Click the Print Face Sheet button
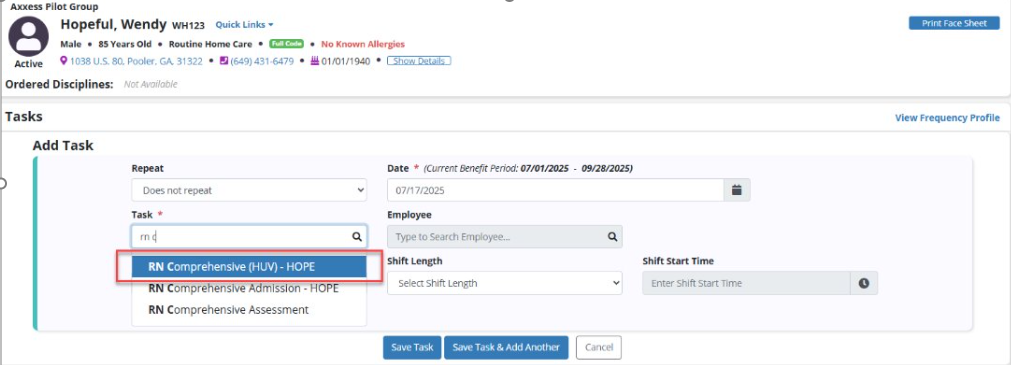This screenshot has width=1011, height=365. coord(954,23)
